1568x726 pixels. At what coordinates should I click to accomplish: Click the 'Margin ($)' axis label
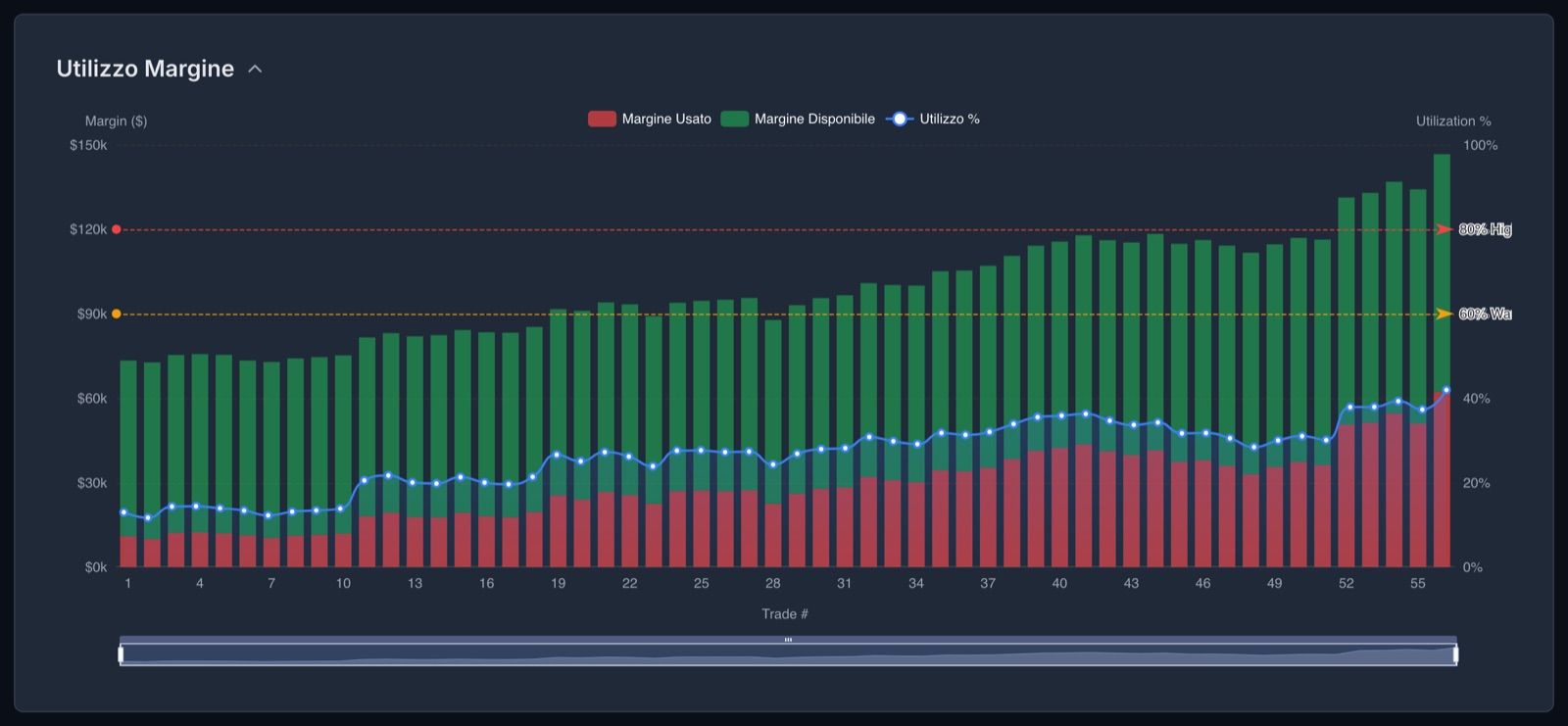(116, 121)
